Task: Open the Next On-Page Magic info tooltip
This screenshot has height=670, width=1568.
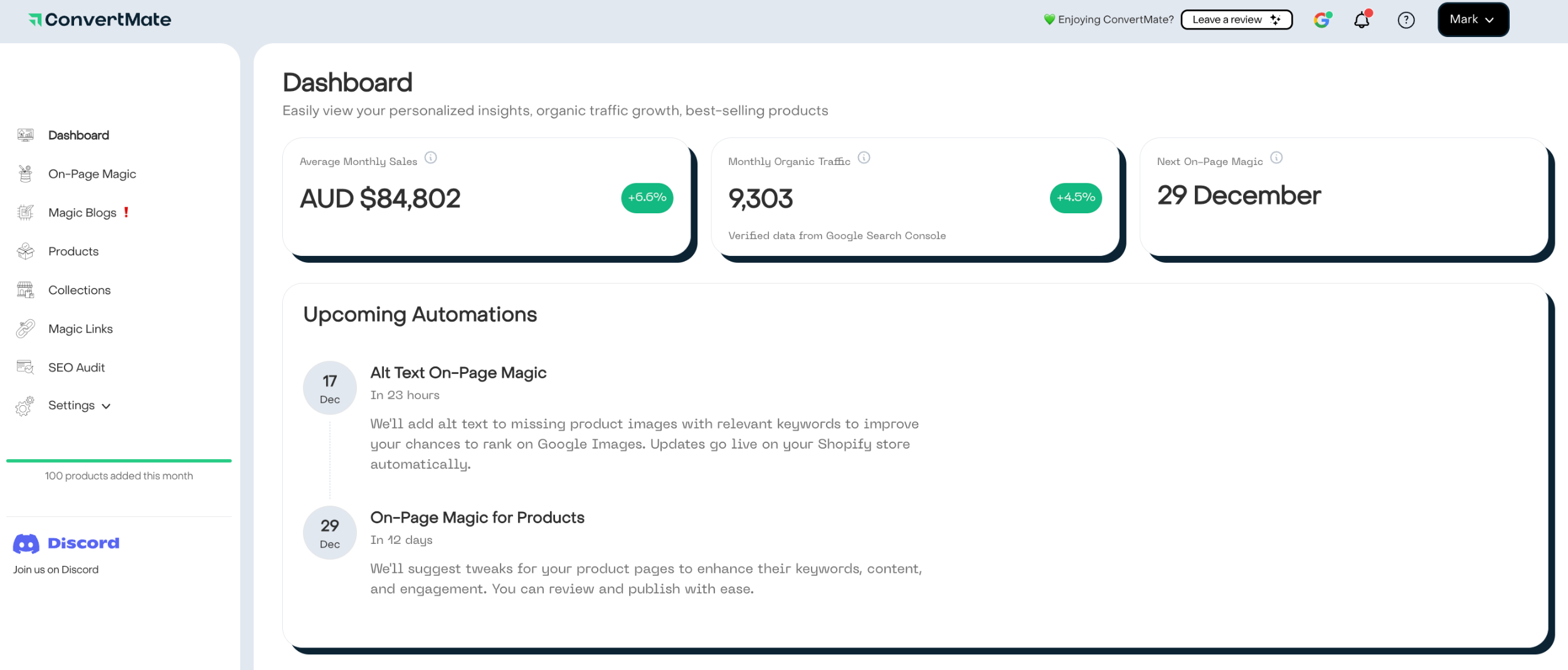Action: click(1276, 158)
